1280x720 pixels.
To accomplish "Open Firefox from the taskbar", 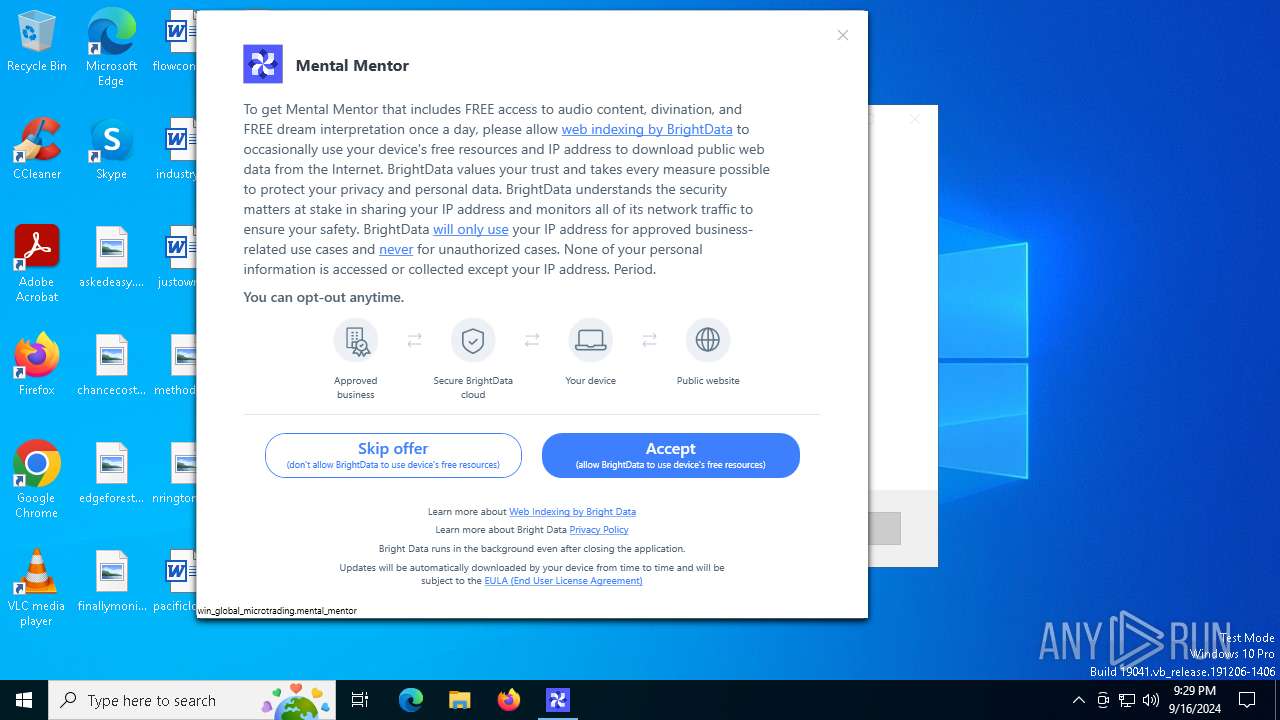I will (509, 700).
